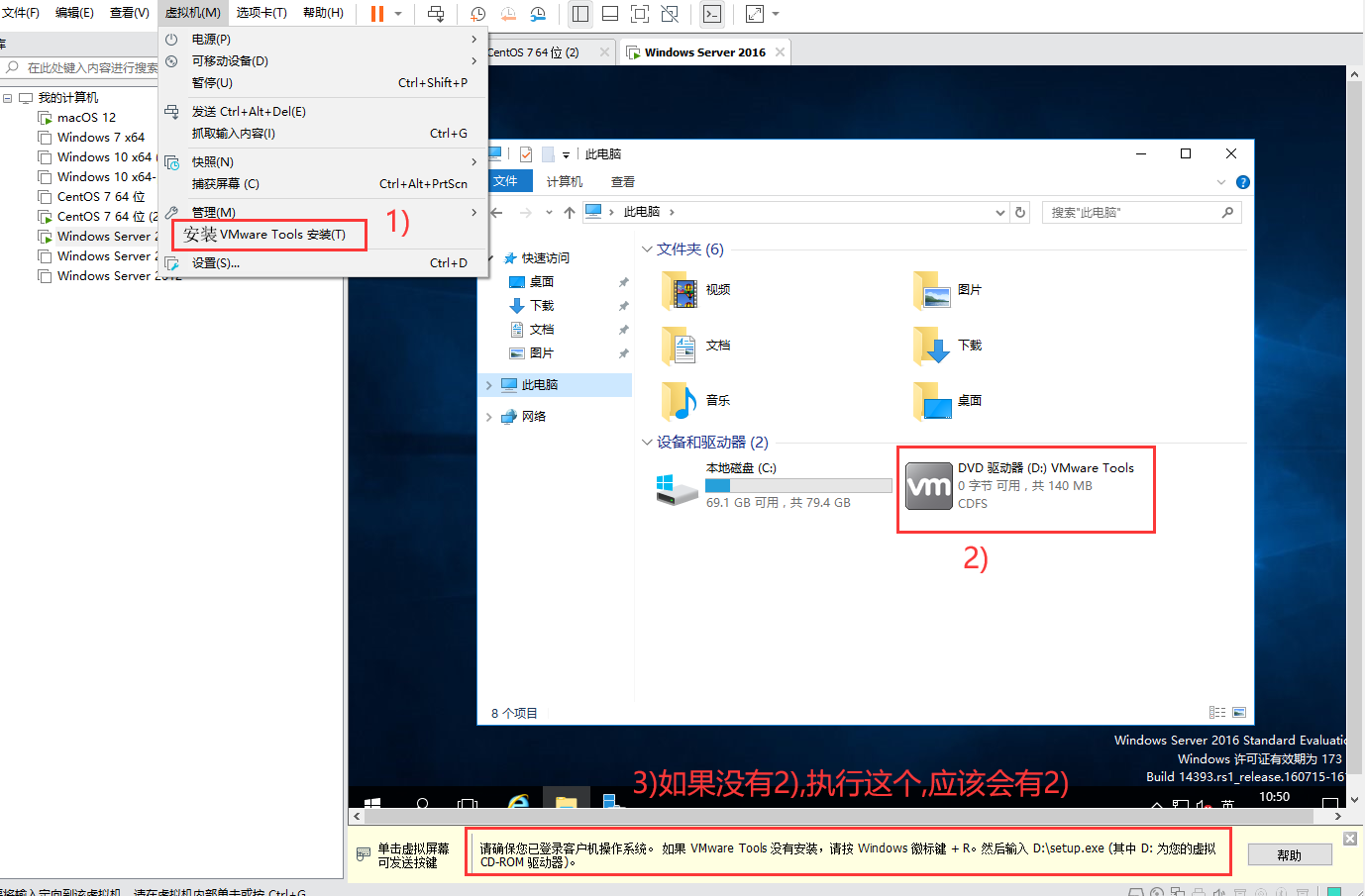Expand the 可移动设备(D) submenu
Image resolution: width=1365 pixels, height=896 pixels.
click(323, 61)
